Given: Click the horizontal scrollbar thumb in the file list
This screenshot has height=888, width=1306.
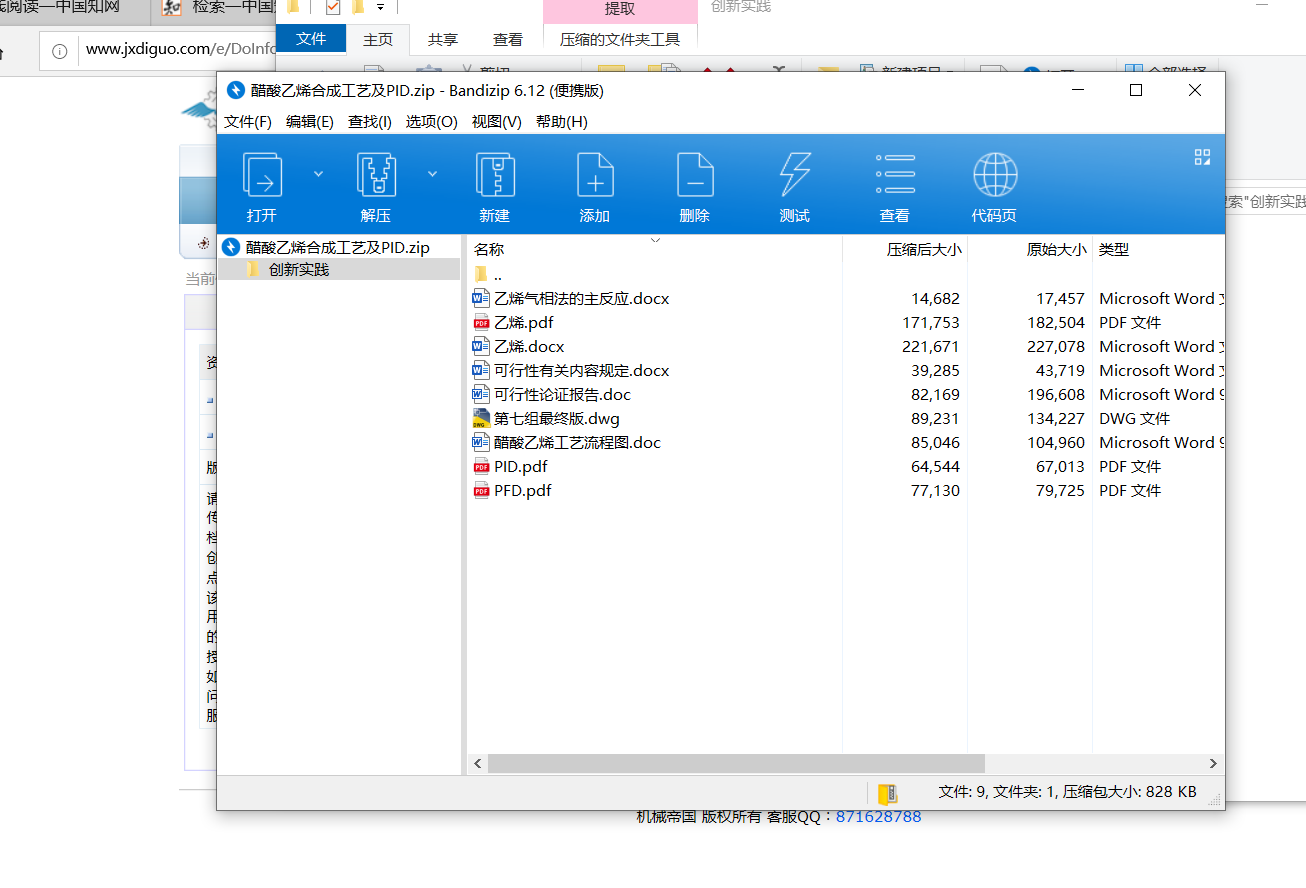Looking at the screenshot, I should coord(737,763).
